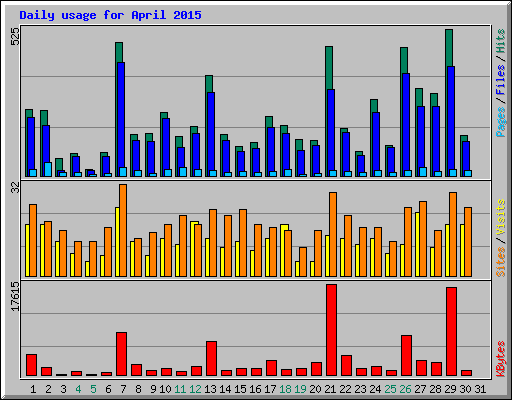Select the "Pages" legend label
Viewport: 512px width, 400px height.
pyautogui.click(x=500, y=122)
